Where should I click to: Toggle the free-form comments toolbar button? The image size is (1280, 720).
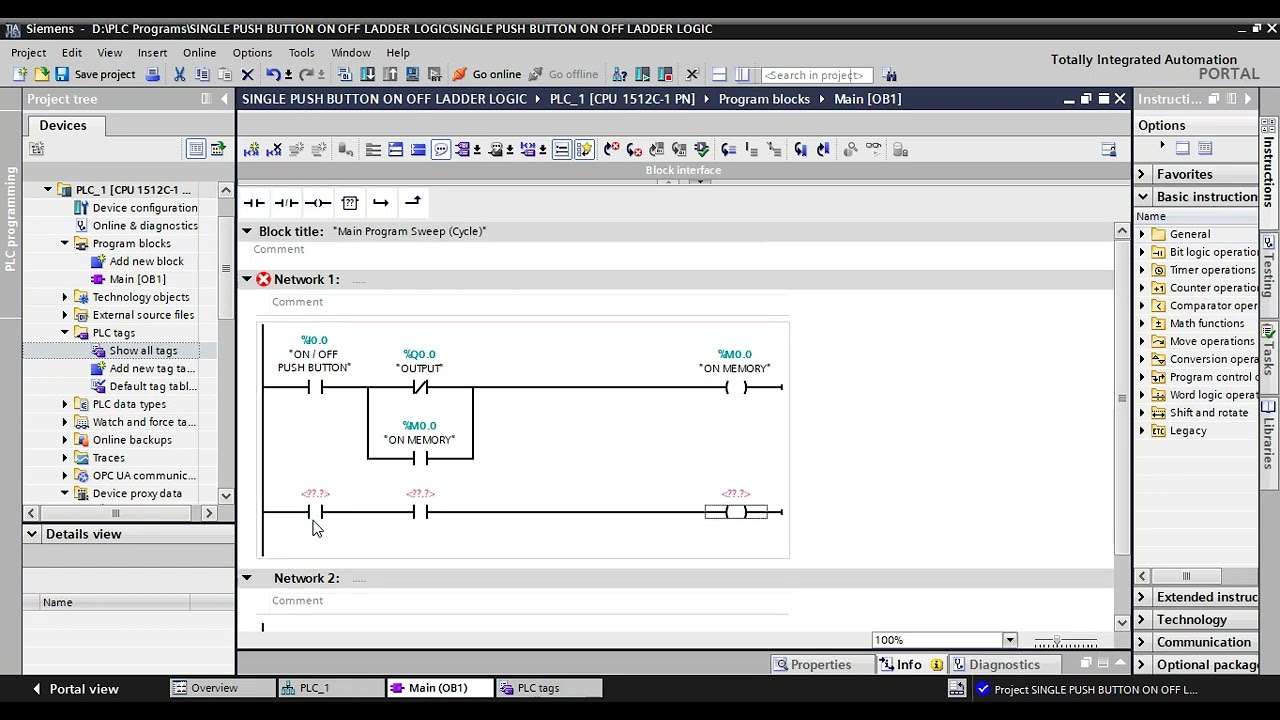pyautogui.click(x=441, y=149)
